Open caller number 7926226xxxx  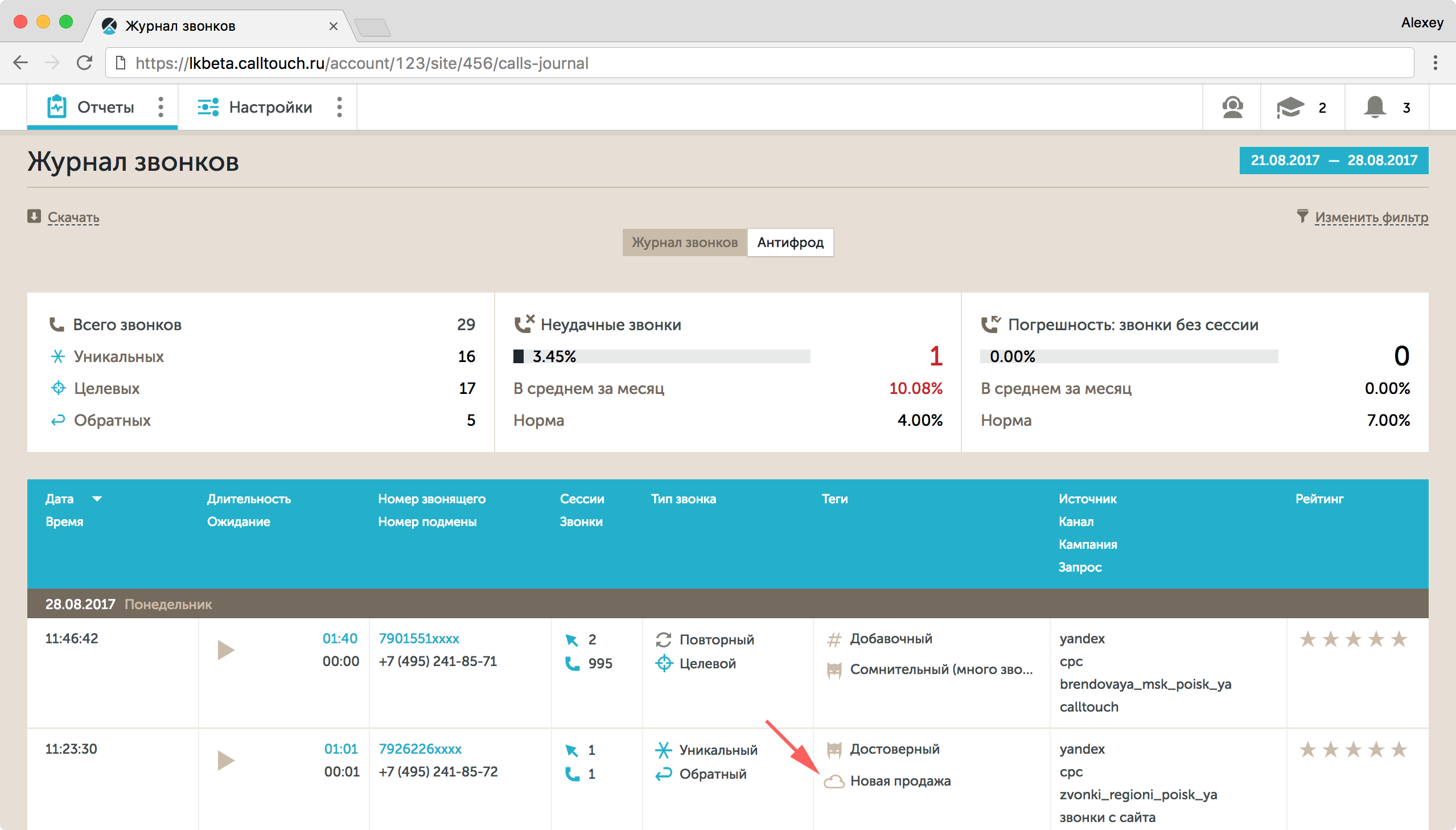pos(420,749)
